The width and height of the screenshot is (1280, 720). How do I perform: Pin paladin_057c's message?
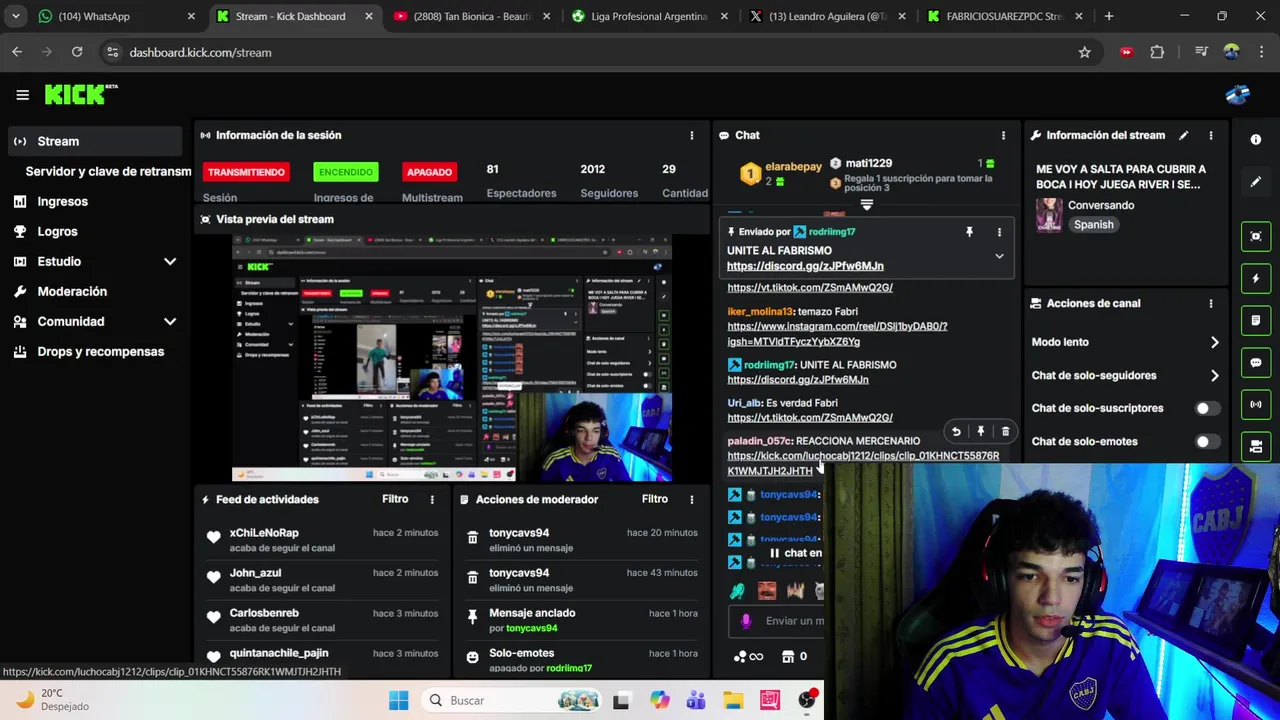[981, 432]
